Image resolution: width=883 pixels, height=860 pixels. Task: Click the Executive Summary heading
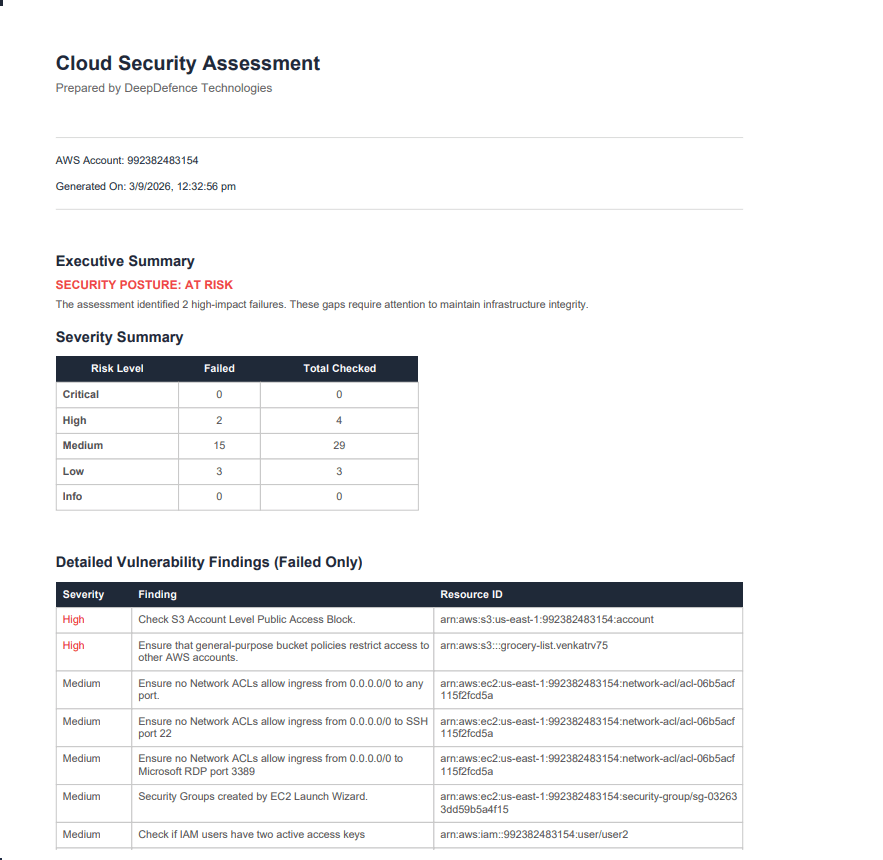125,261
